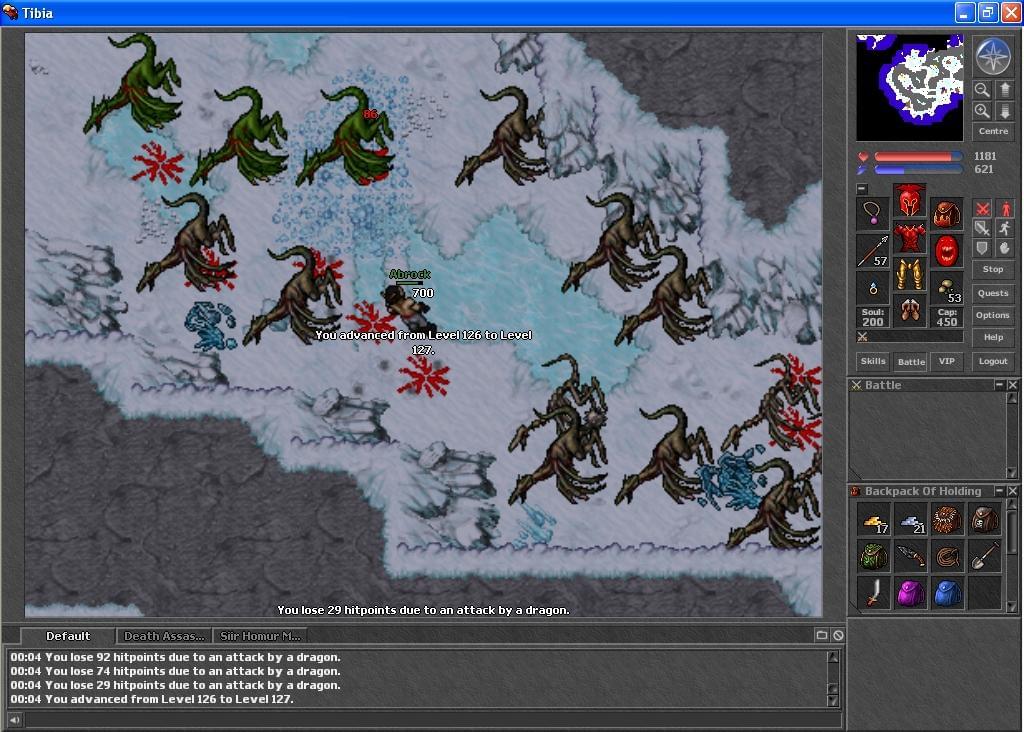Minimize the Backpack Of Holding panel
Image resolution: width=1024 pixels, height=732 pixels.
[999, 490]
